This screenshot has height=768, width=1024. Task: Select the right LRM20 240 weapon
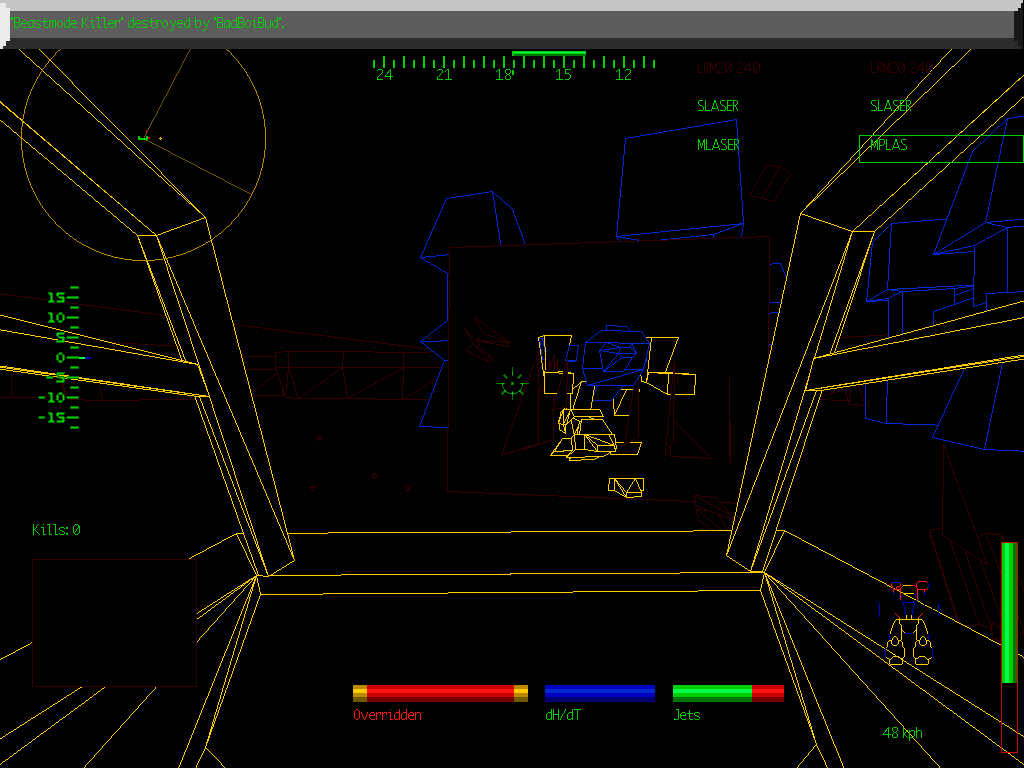click(900, 68)
